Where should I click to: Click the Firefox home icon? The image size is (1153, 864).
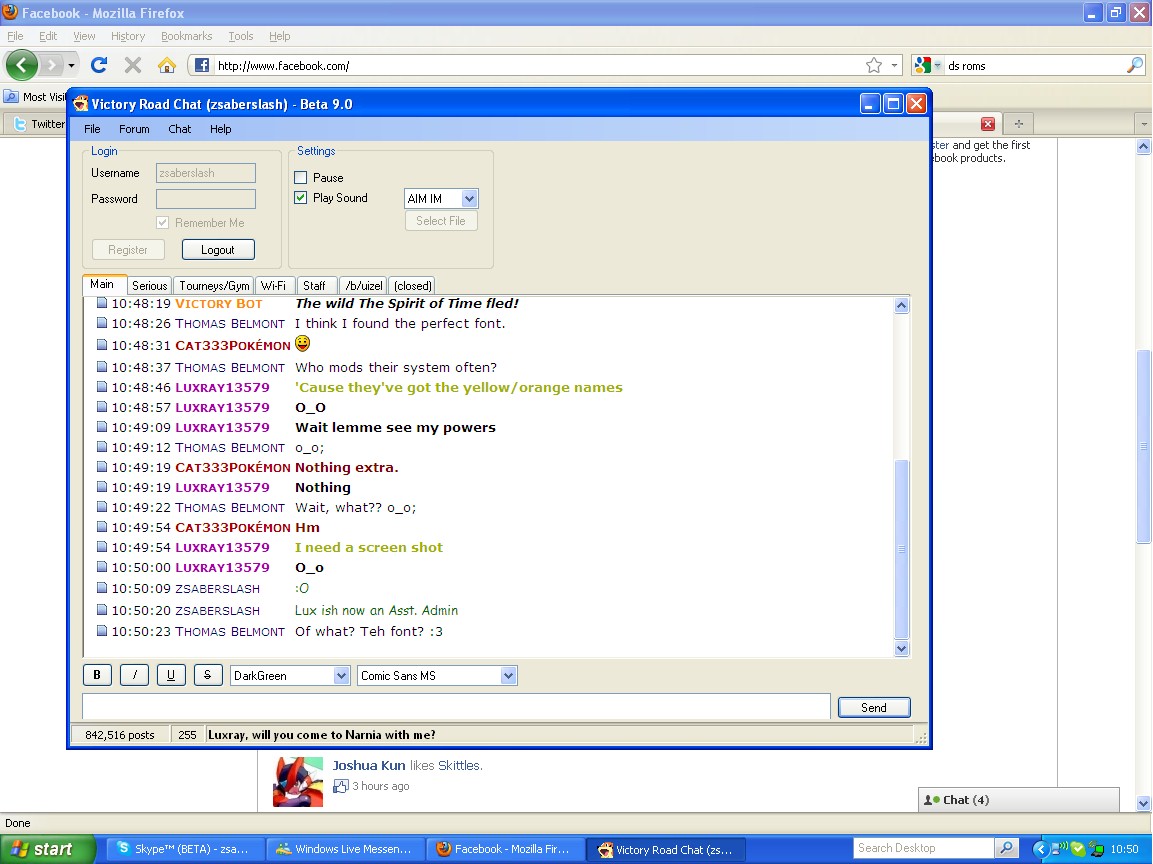click(x=167, y=65)
